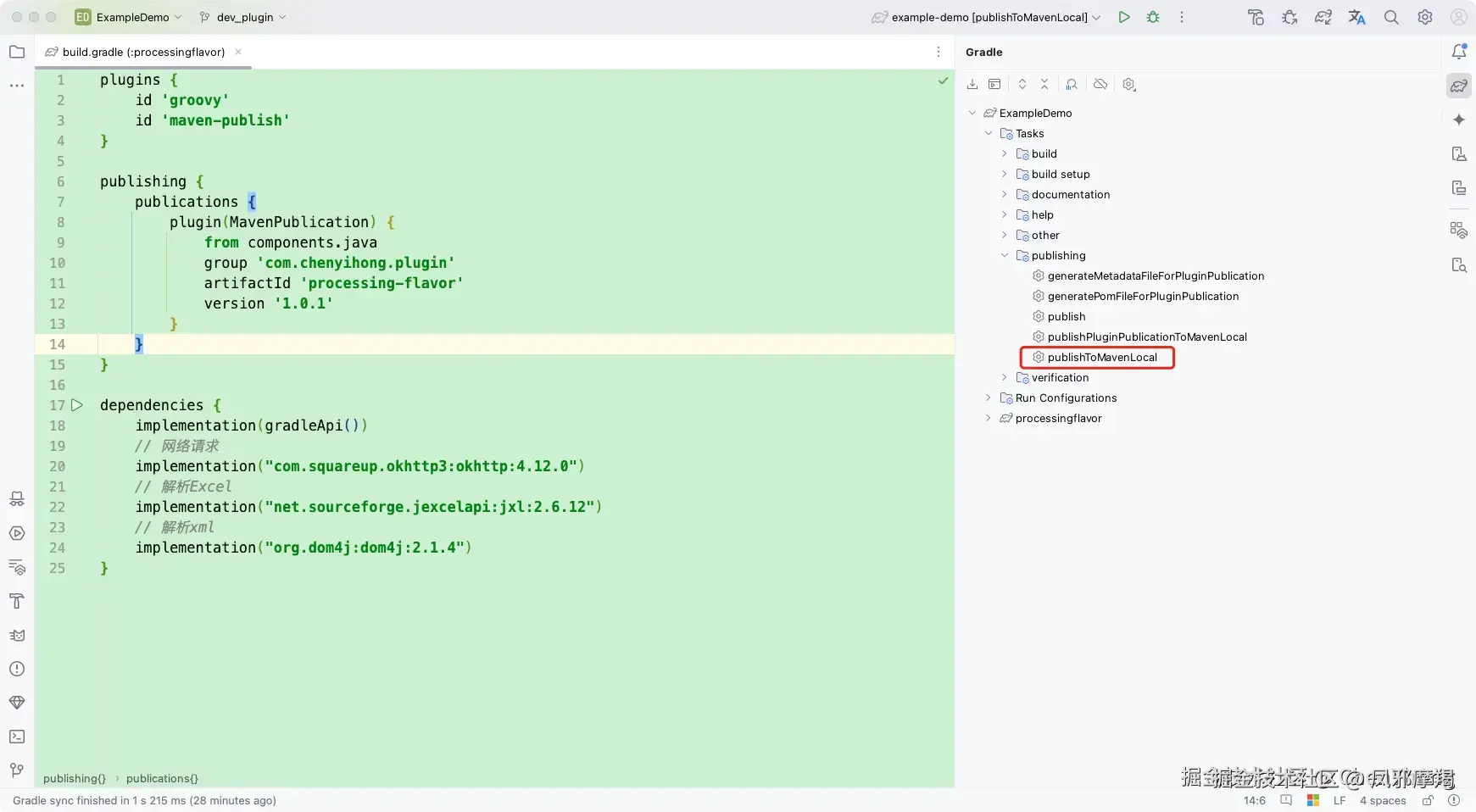This screenshot has width=1476, height=812.
Task: Open the Gemini sparkle assistant
Action: tap(1459, 120)
